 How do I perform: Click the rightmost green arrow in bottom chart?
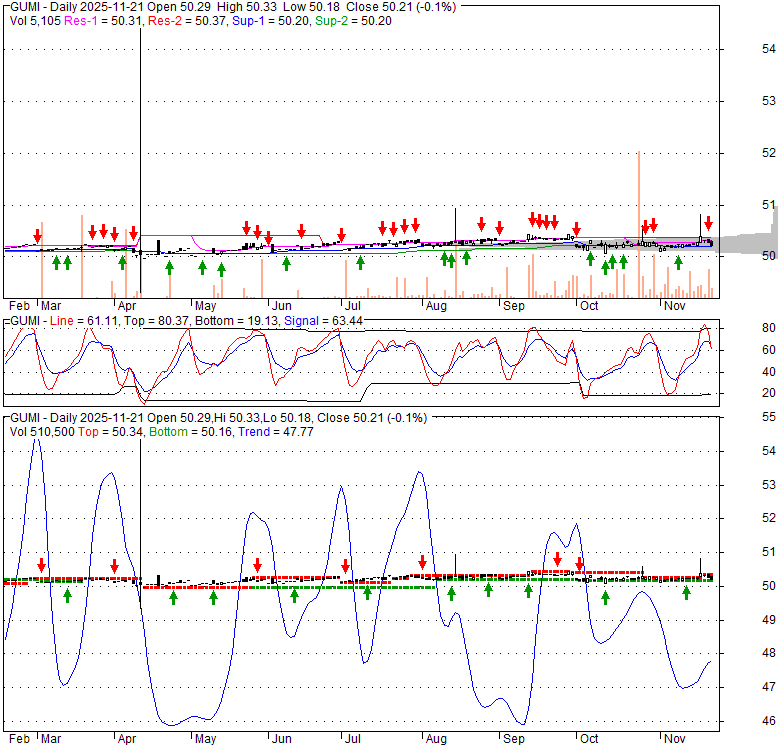687,593
